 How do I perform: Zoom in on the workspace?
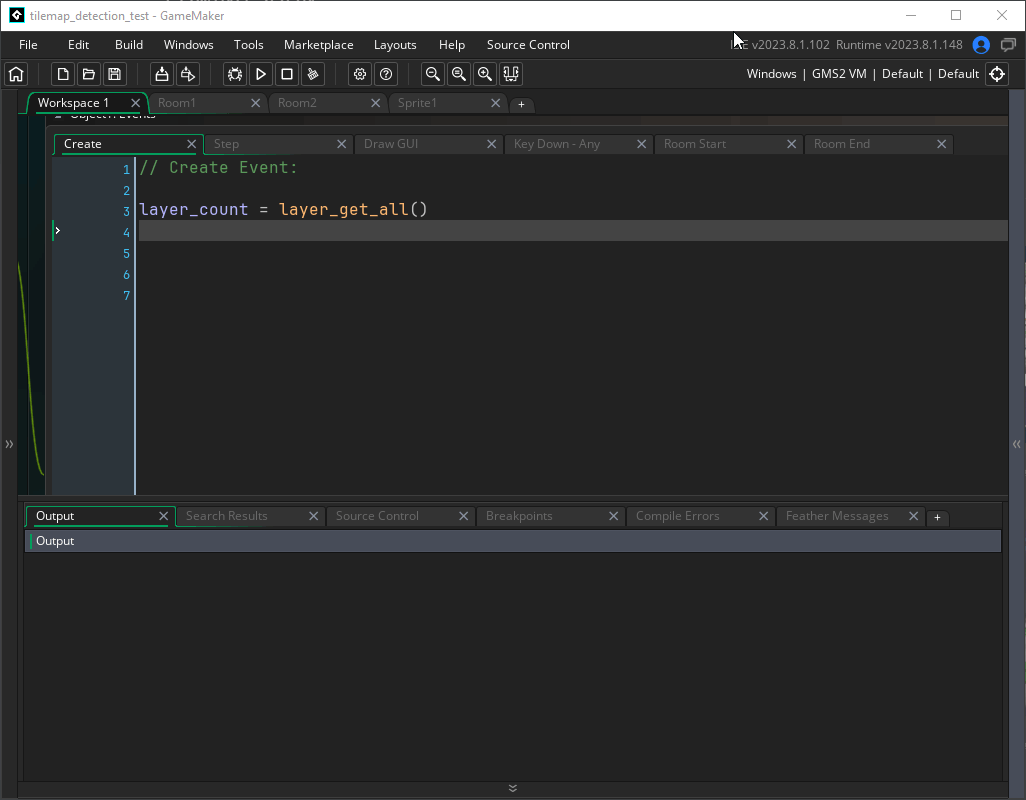pos(485,74)
